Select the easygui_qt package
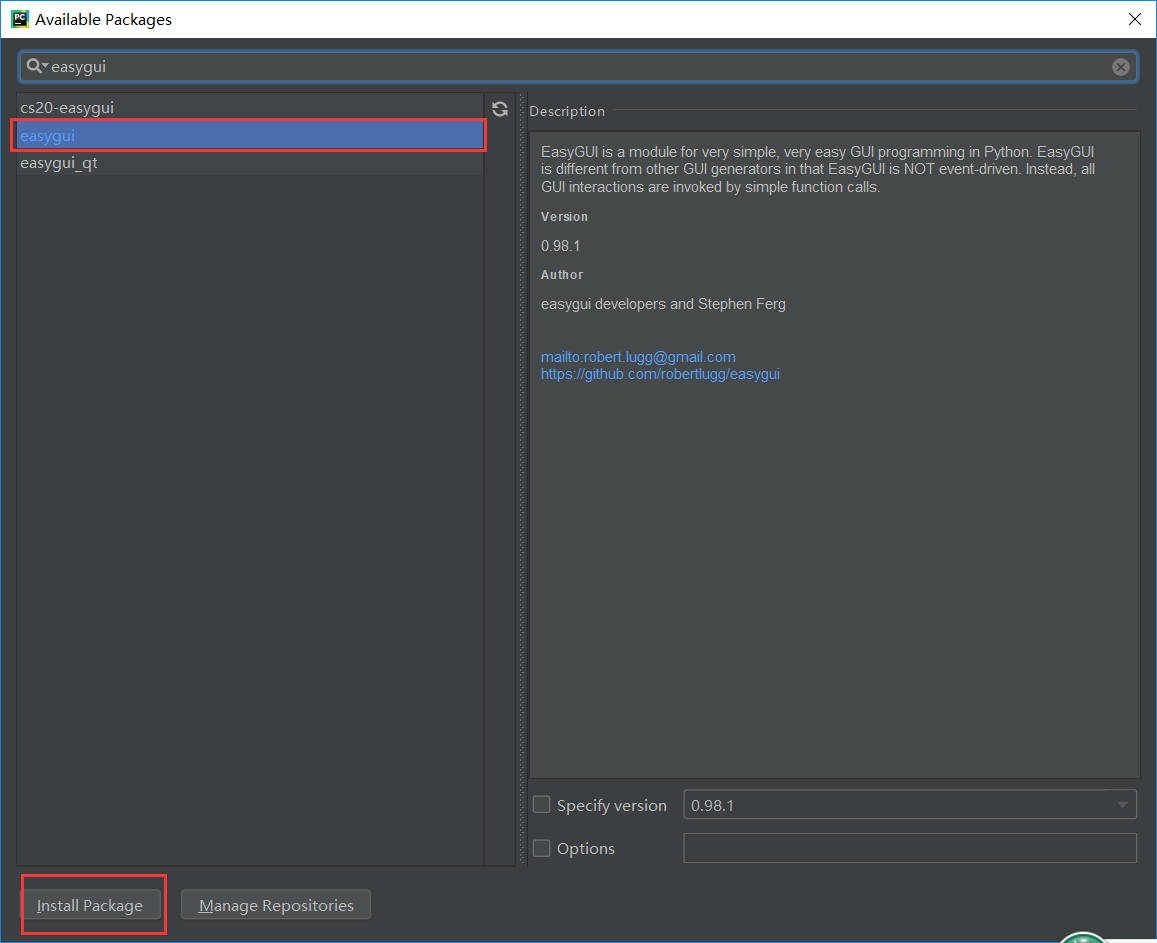This screenshot has height=943, width=1157. click(x=61, y=162)
